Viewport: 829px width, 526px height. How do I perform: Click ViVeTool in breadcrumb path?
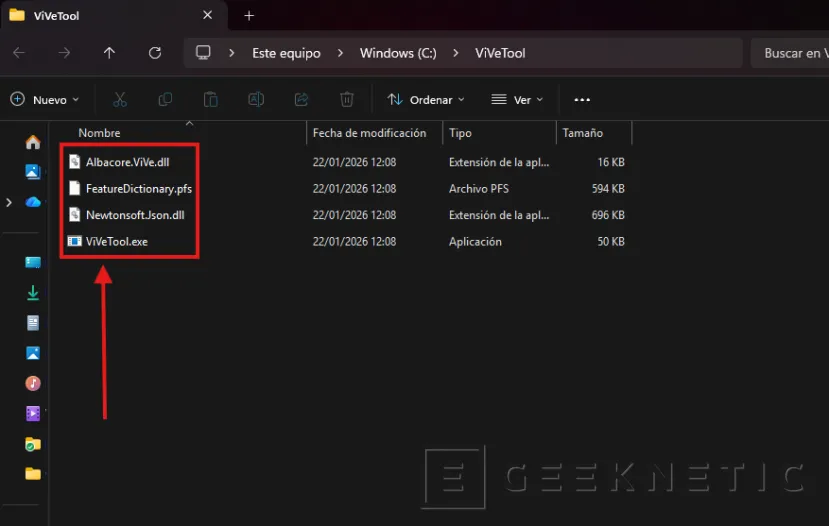pos(500,53)
